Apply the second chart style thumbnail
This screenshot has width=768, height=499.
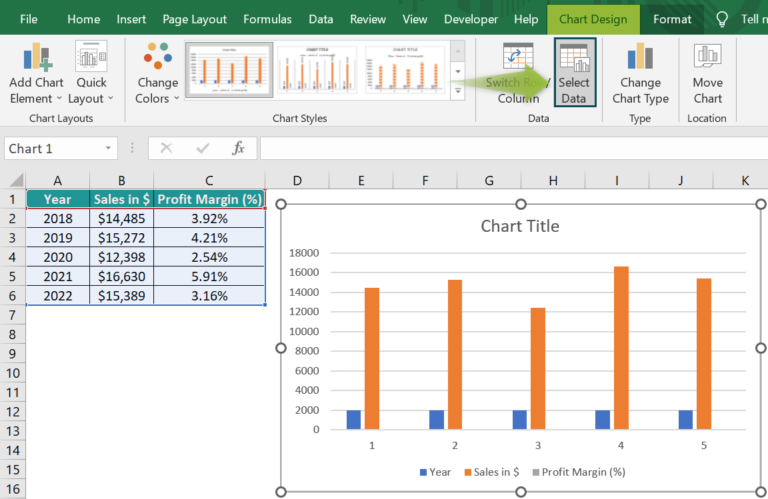coord(317,70)
